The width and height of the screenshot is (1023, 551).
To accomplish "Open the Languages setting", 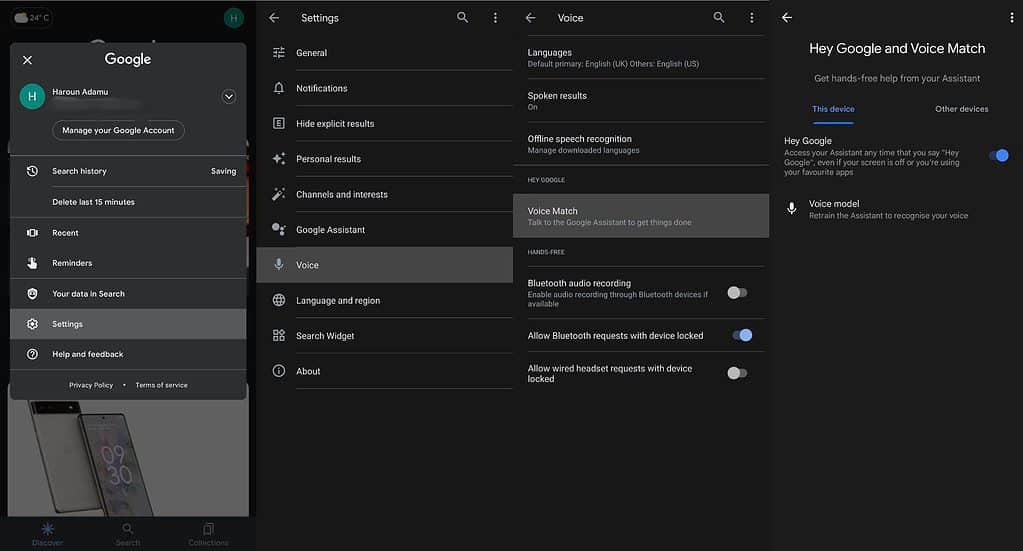I will click(641, 57).
